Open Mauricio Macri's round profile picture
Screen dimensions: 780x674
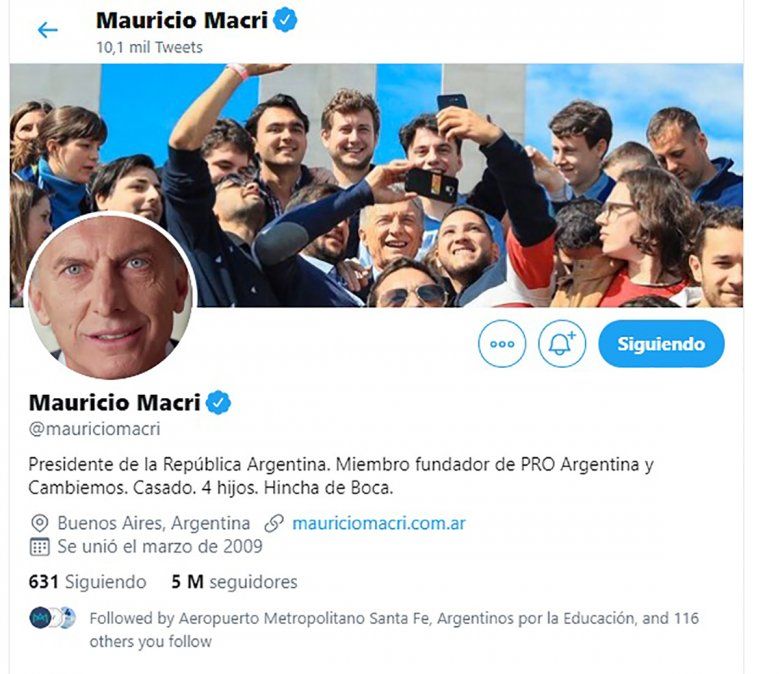coord(110,296)
